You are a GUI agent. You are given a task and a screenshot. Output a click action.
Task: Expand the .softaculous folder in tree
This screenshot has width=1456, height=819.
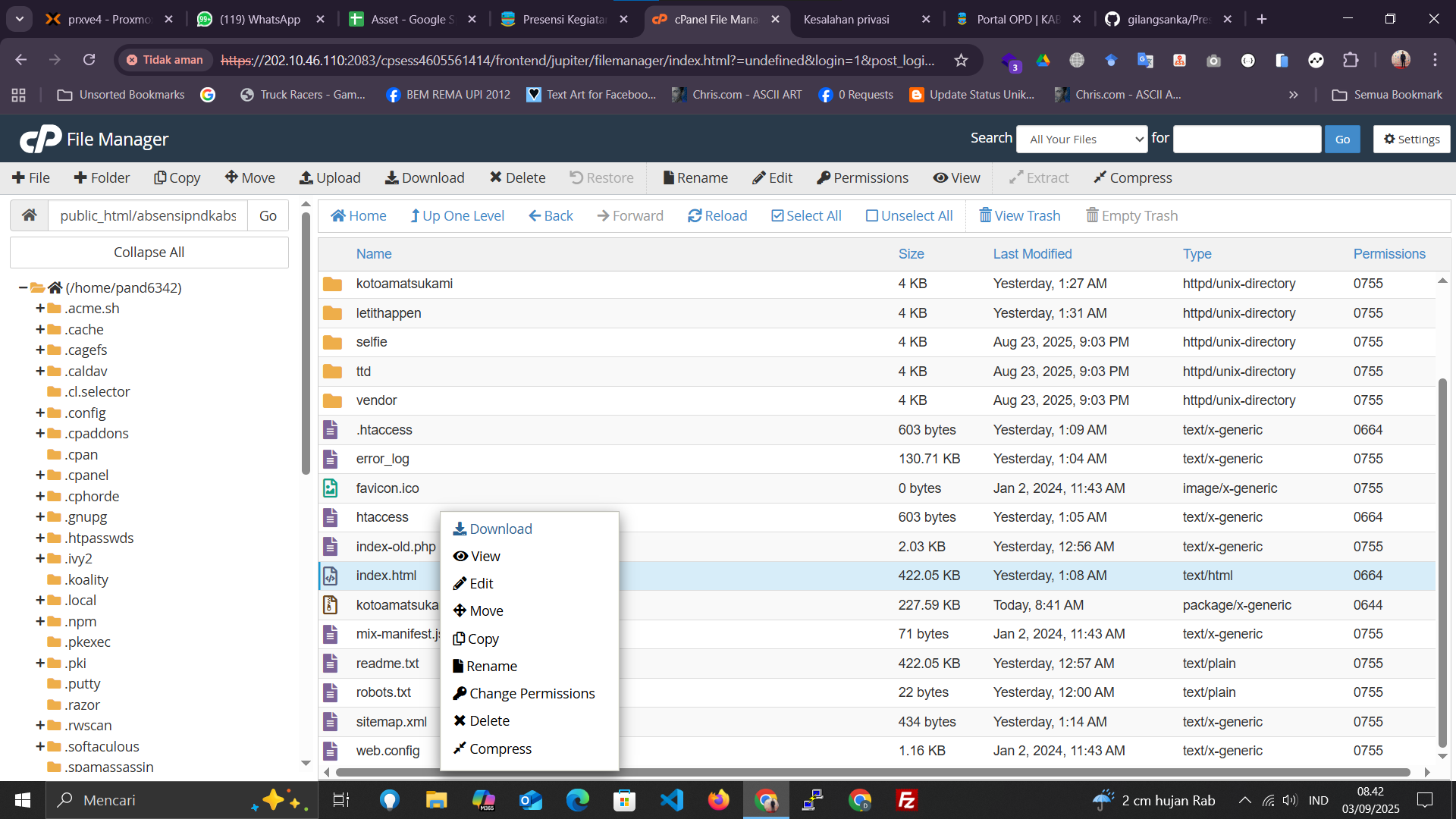coord(40,746)
